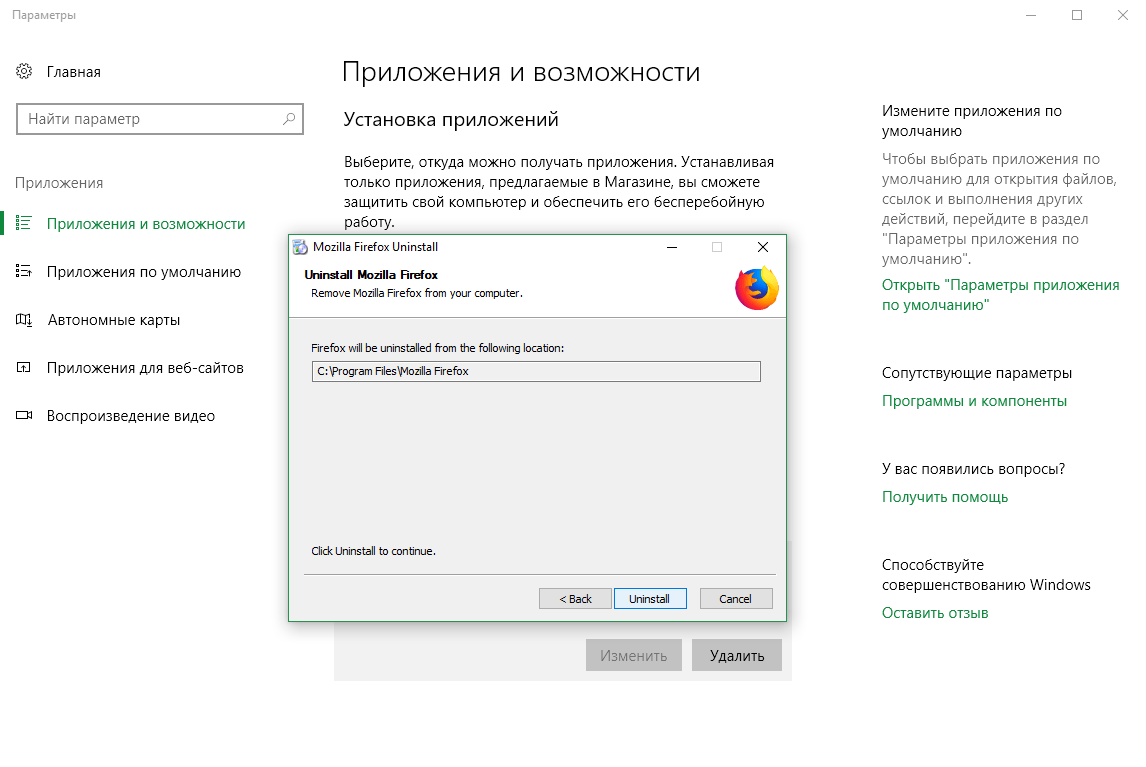This screenshot has height=767, width=1146.
Task: Click the uninstaller title bar icon
Action: (299, 247)
